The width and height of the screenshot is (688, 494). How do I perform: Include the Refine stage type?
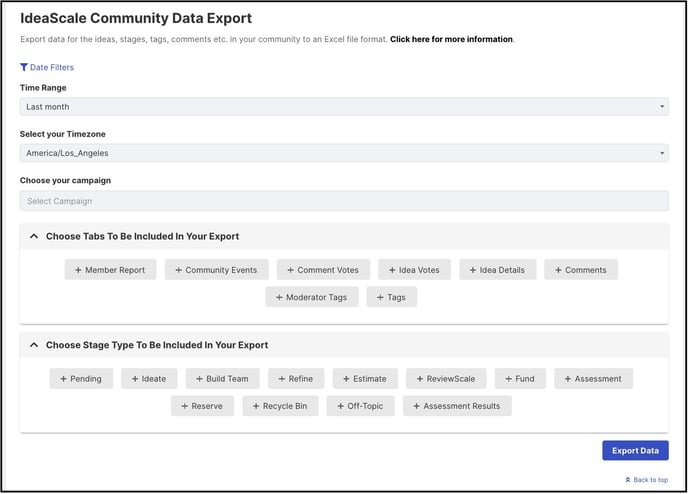pyautogui.click(x=296, y=379)
